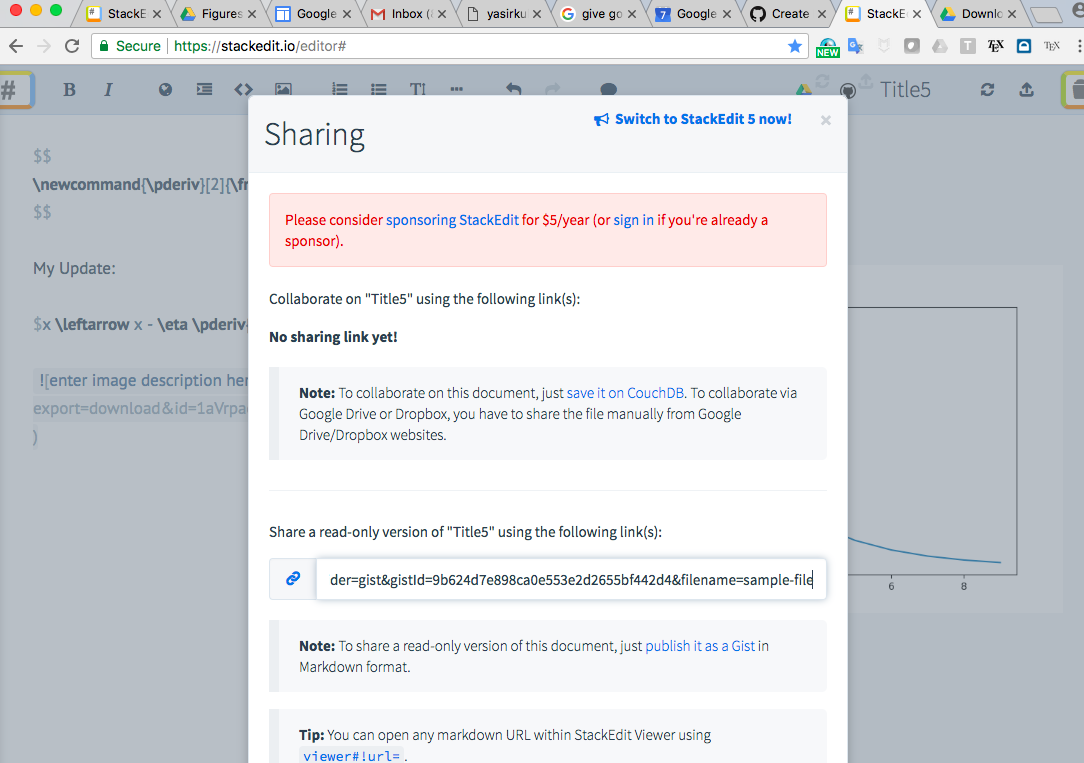This screenshot has width=1084, height=763.
Task: Go back to the previous page
Action: 16,46
